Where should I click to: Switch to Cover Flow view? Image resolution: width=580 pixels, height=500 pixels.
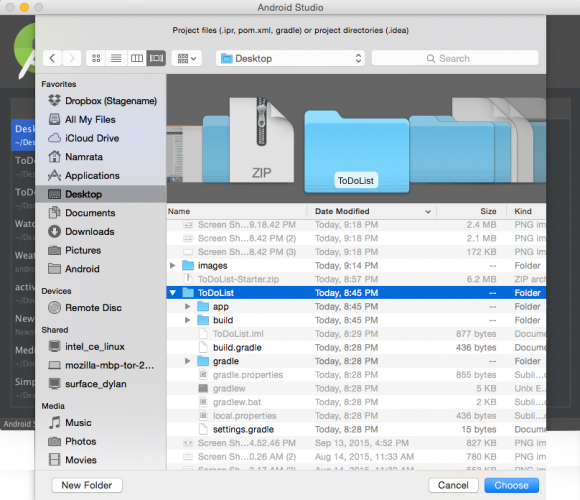click(156, 58)
